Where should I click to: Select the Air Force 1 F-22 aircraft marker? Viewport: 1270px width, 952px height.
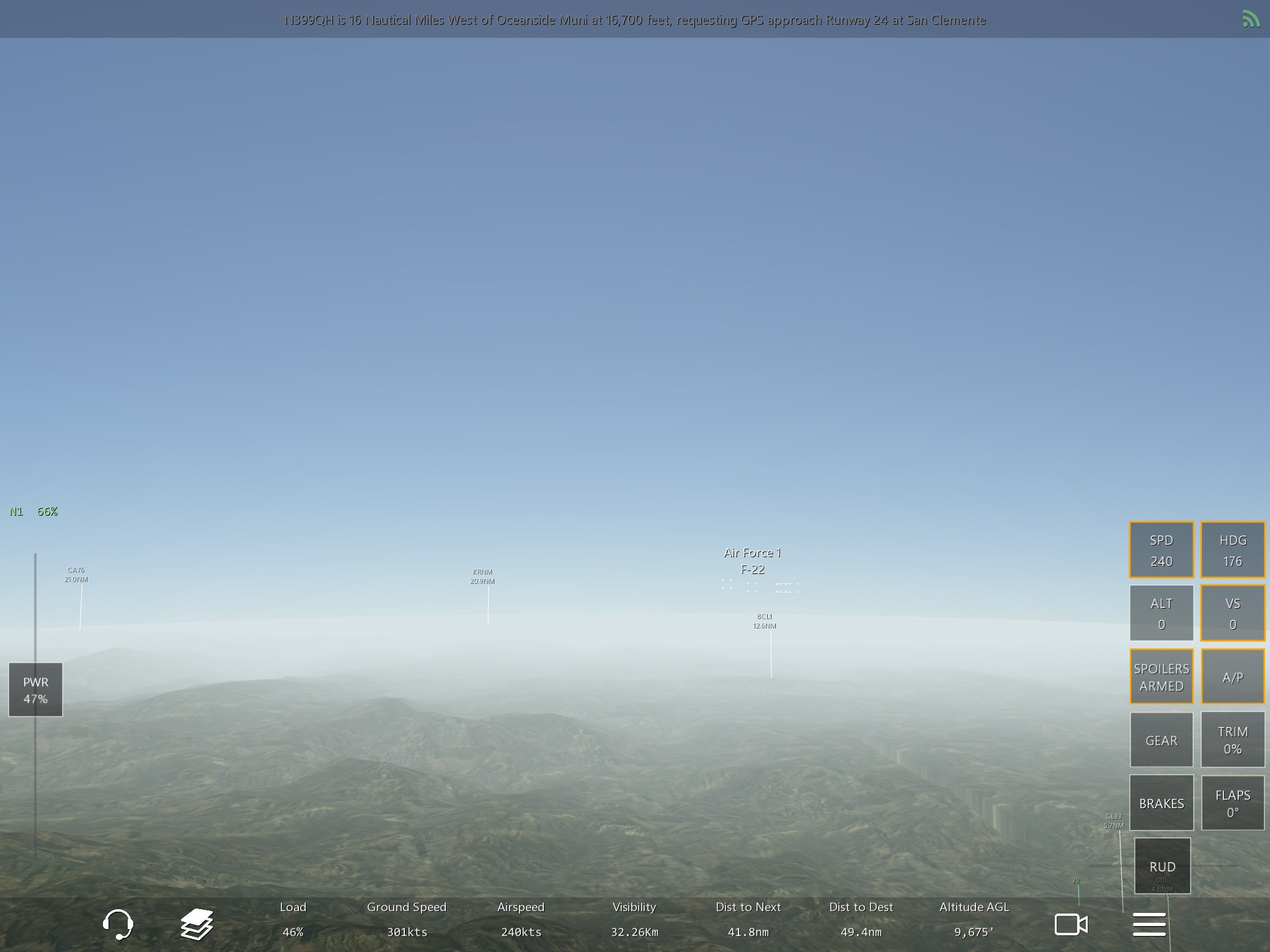pyautogui.click(x=752, y=561)
